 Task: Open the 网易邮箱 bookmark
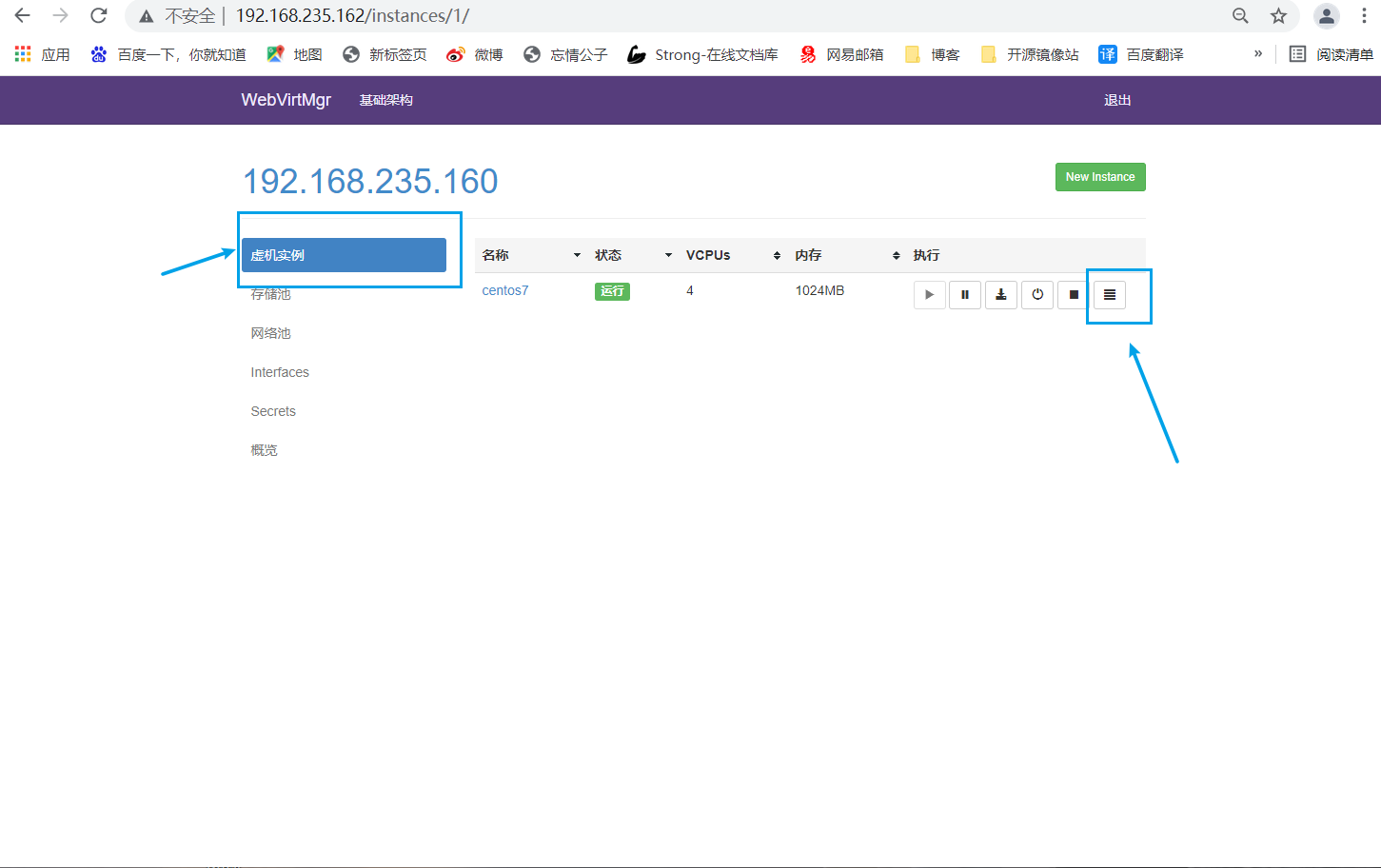842,54
